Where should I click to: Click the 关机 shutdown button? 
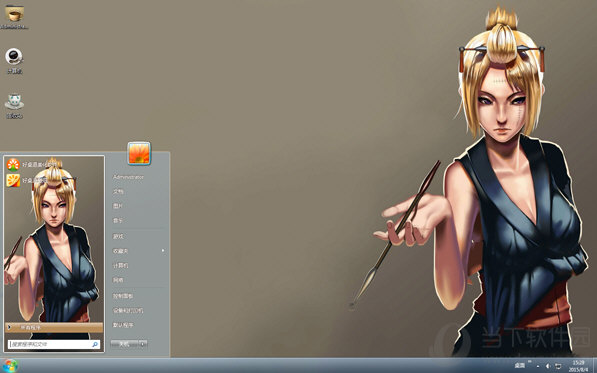coord(125,344)
